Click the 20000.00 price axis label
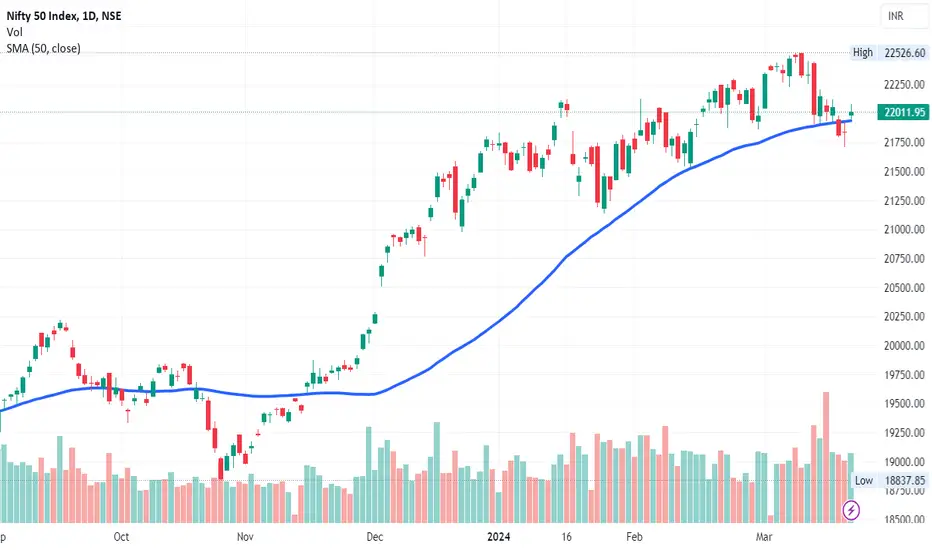The image size is (932, 550). point(904,345)
